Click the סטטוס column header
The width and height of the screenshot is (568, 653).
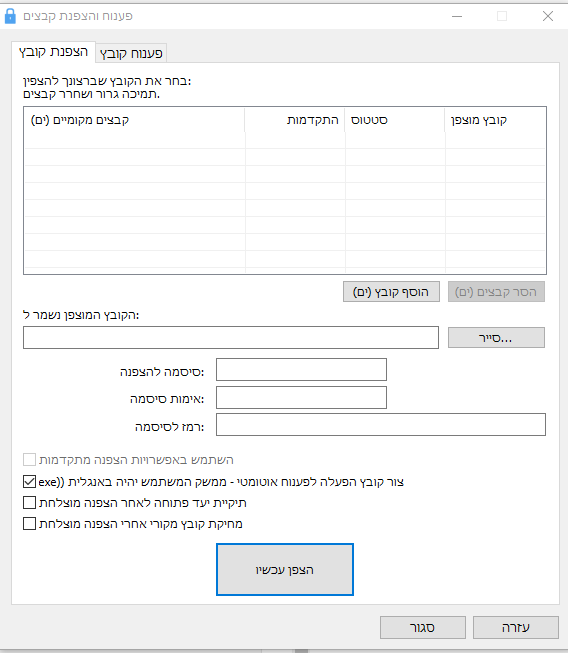coord(395,120)
